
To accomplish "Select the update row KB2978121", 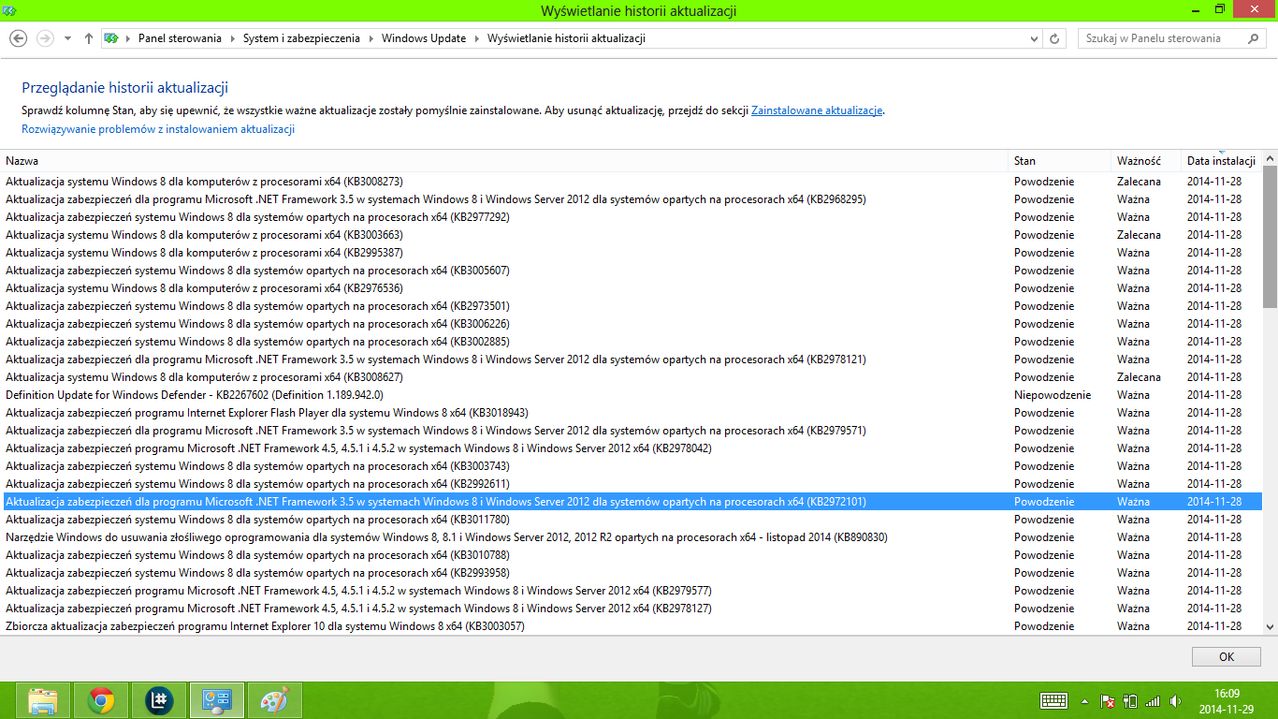I will coord(632,359).
